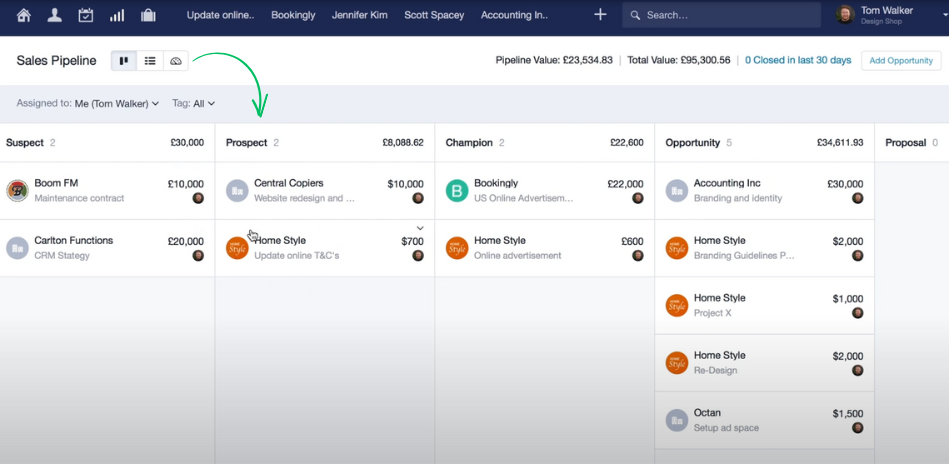Open the Central Copiers opportunity
This screenshot has height=464, width=949.
point(324,191)
